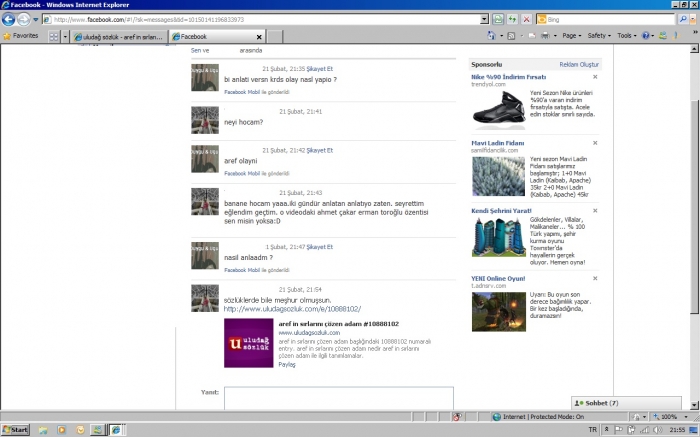Select the Facebook tab
Screen dimensions: 700x437
212,37
